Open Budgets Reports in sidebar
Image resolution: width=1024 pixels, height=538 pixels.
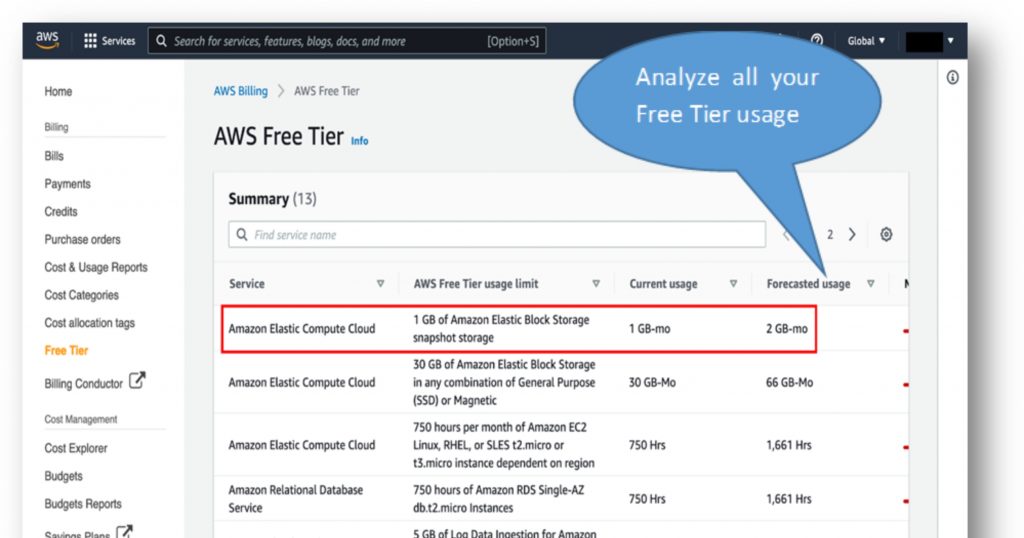[x=83, y=504]
